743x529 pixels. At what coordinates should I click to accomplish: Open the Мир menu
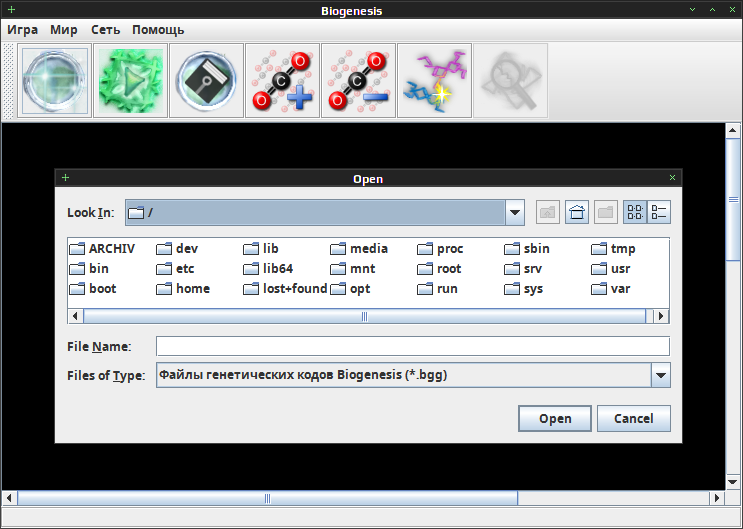[x=64, y=30]
